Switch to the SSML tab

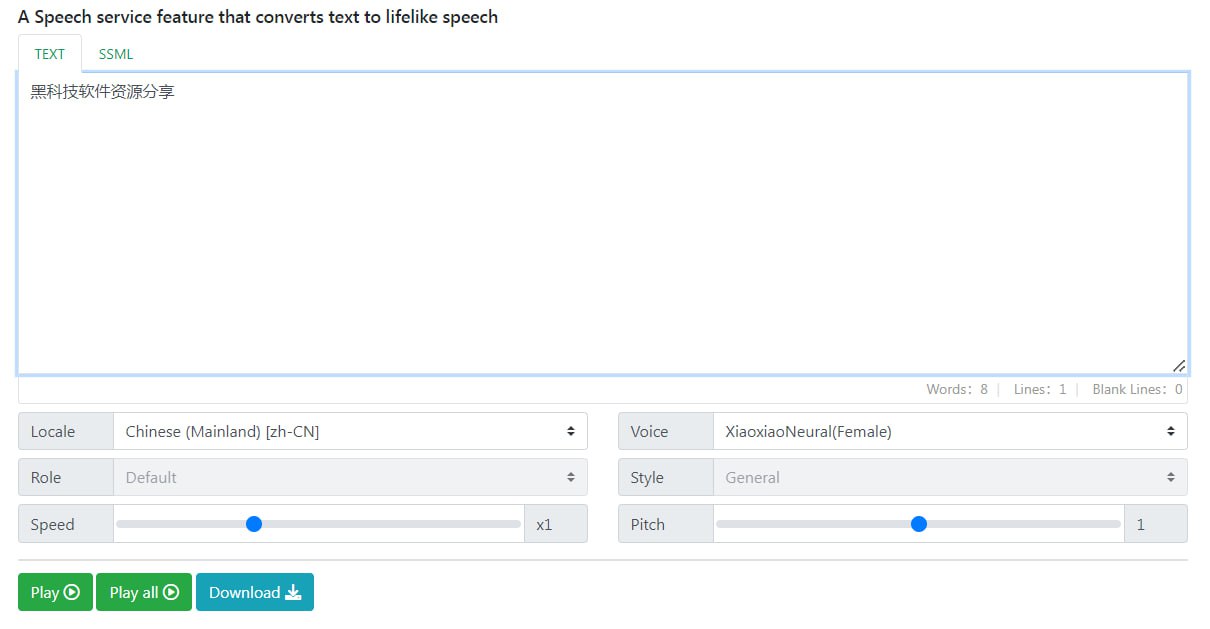(x=114, y=54)
